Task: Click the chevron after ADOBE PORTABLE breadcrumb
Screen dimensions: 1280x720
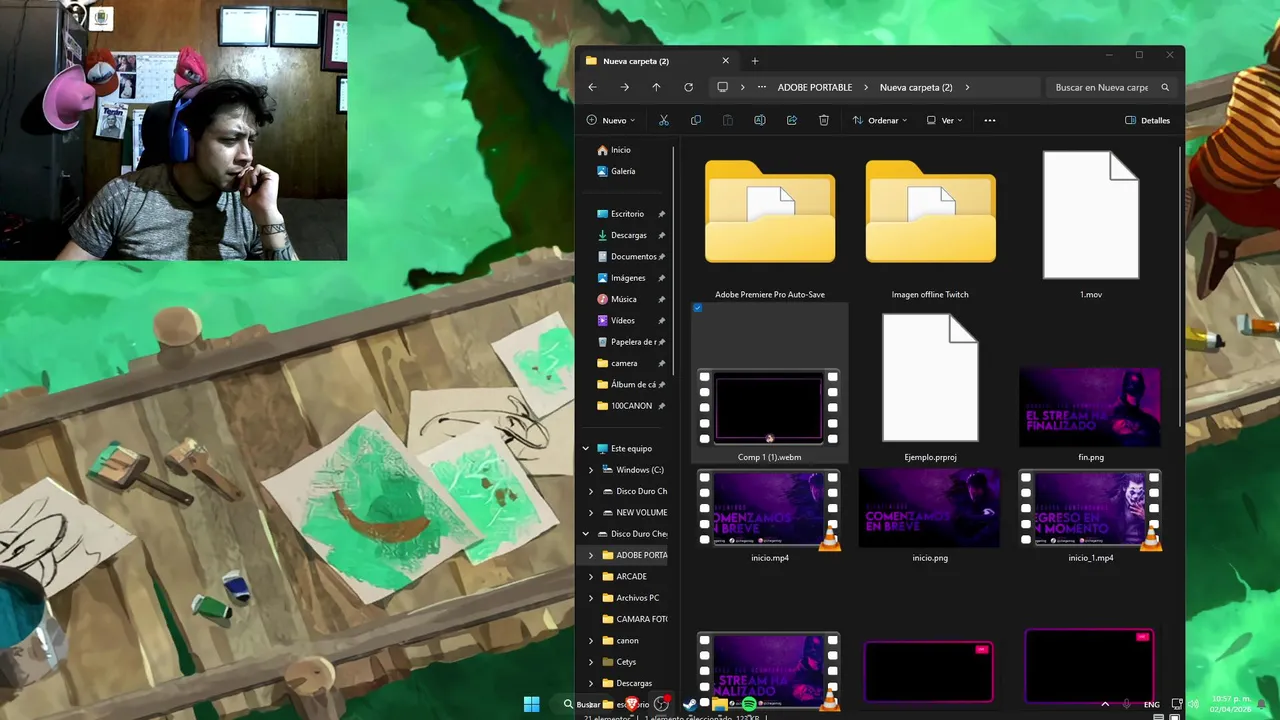Action: coord(866,87)
